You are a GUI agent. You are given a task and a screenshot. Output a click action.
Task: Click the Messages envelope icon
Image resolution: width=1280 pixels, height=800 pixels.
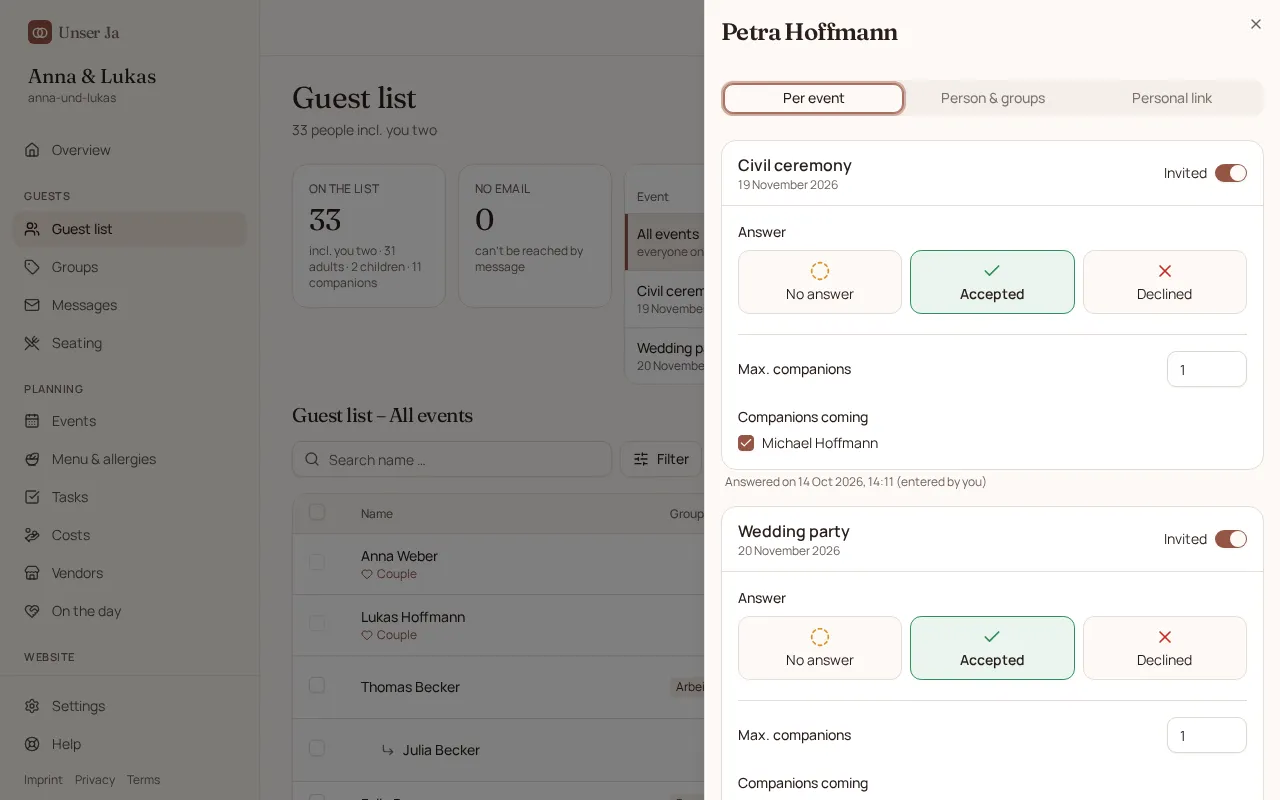pos(32,305)
